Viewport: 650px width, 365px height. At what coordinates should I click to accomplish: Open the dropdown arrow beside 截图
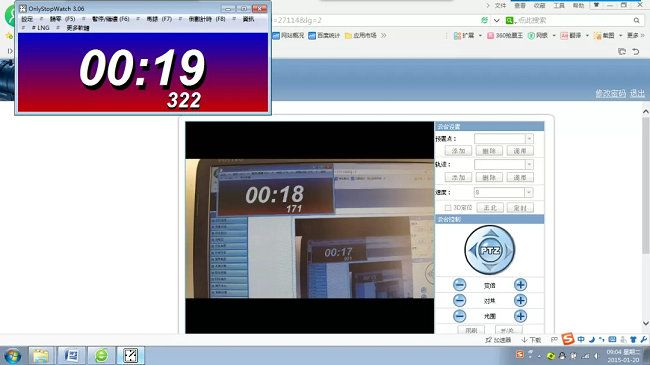pyautogui.click(x=621, y=36)
